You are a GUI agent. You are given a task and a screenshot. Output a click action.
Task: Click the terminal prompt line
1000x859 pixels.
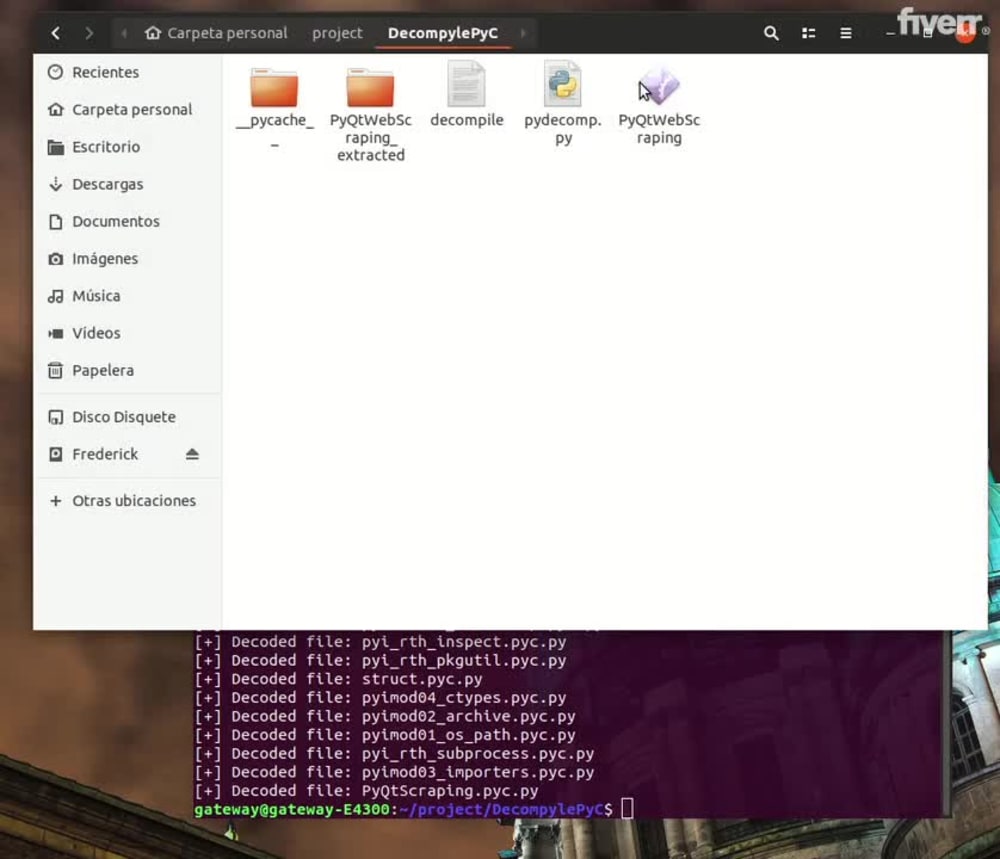pyautogui.click(x=400, y=809)
